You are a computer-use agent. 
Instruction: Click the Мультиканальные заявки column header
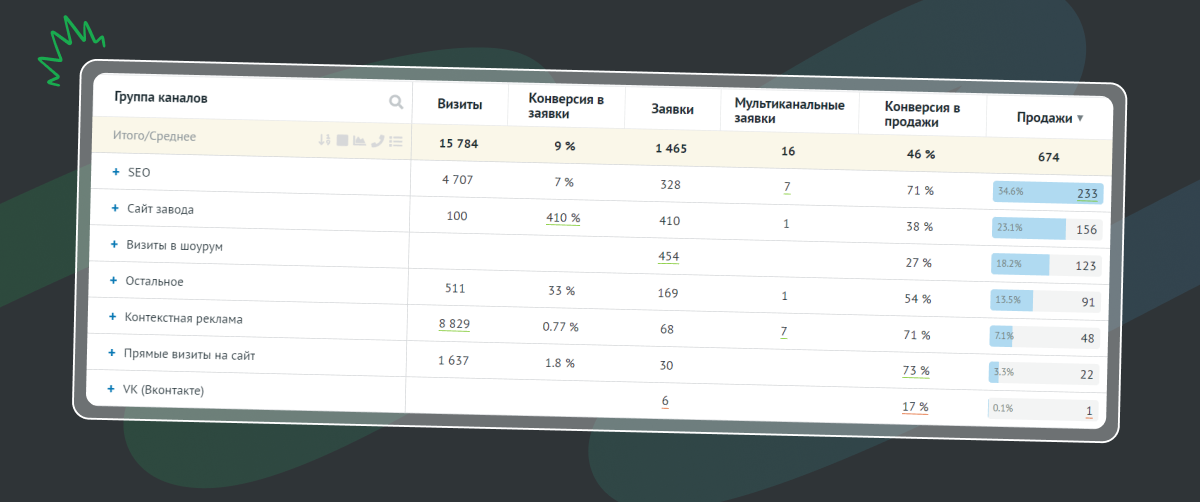click(x=789, y=111)
